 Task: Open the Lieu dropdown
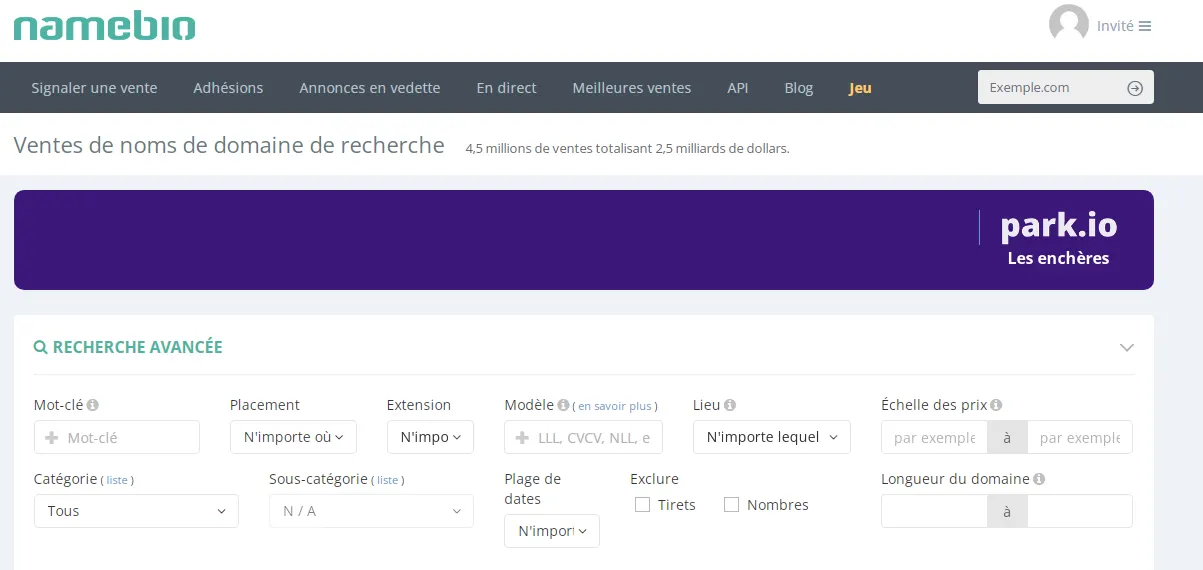coord(771,437)
